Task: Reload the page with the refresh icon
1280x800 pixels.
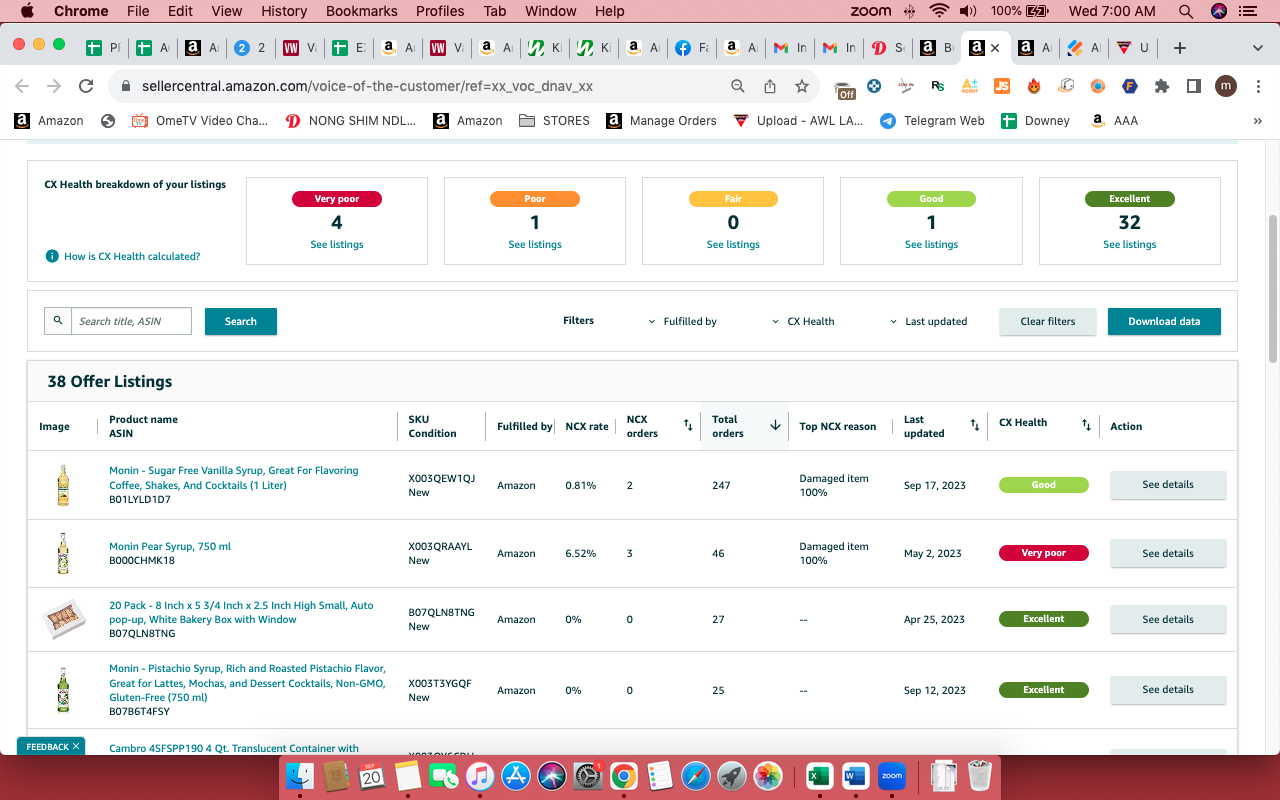Action: click(x=86, y=86)
